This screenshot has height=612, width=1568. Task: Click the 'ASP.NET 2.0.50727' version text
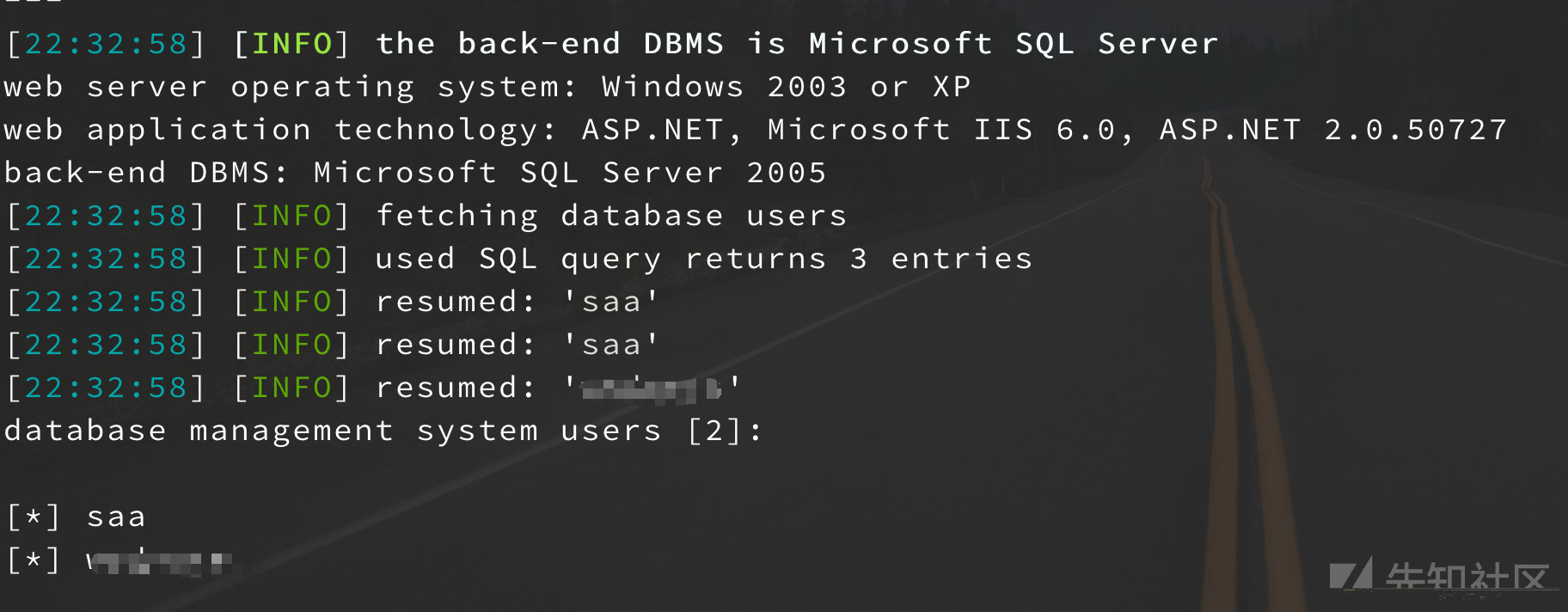tap(1333, 129)
